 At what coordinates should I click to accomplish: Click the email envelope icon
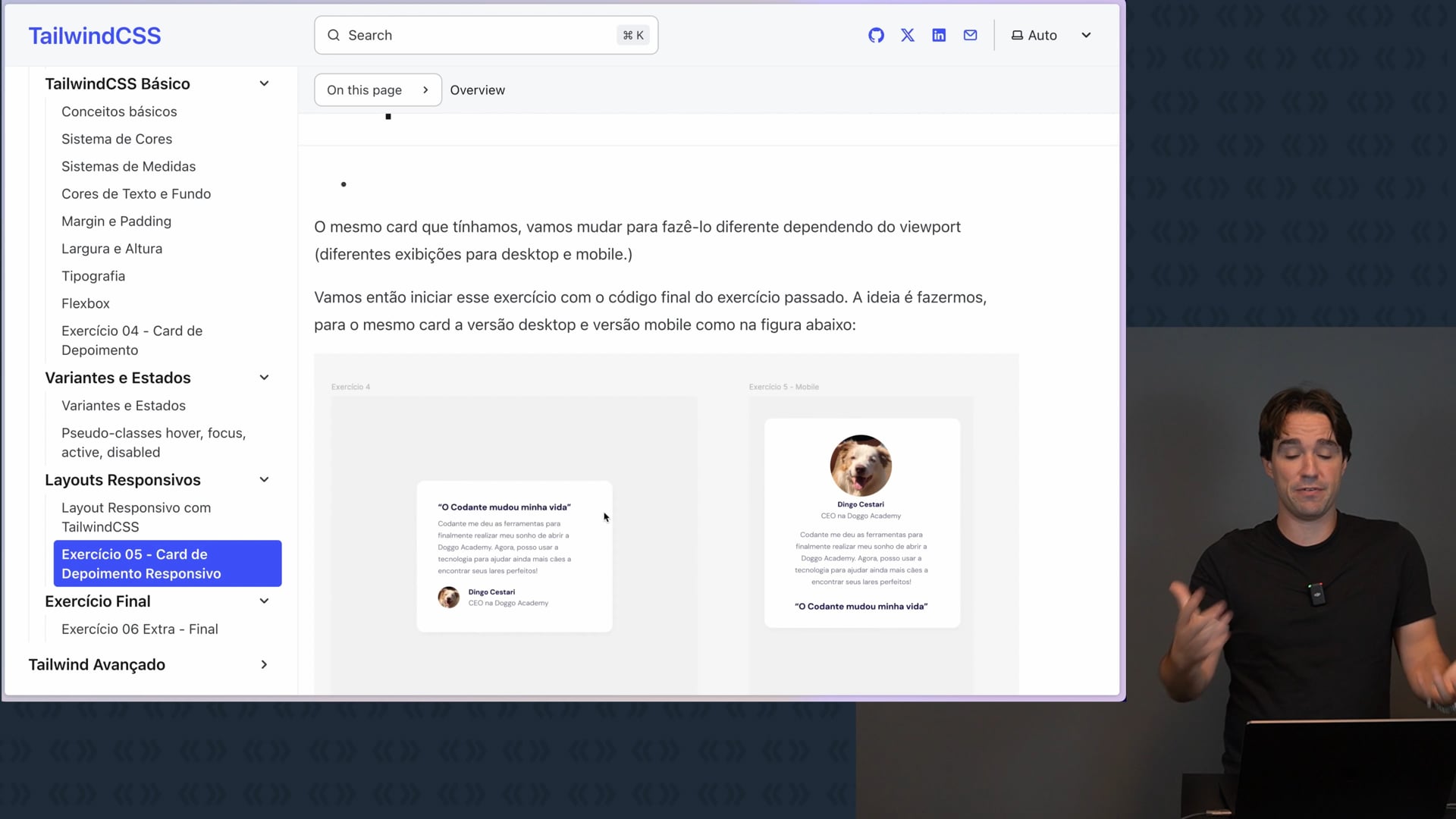(x=970, y=36)
